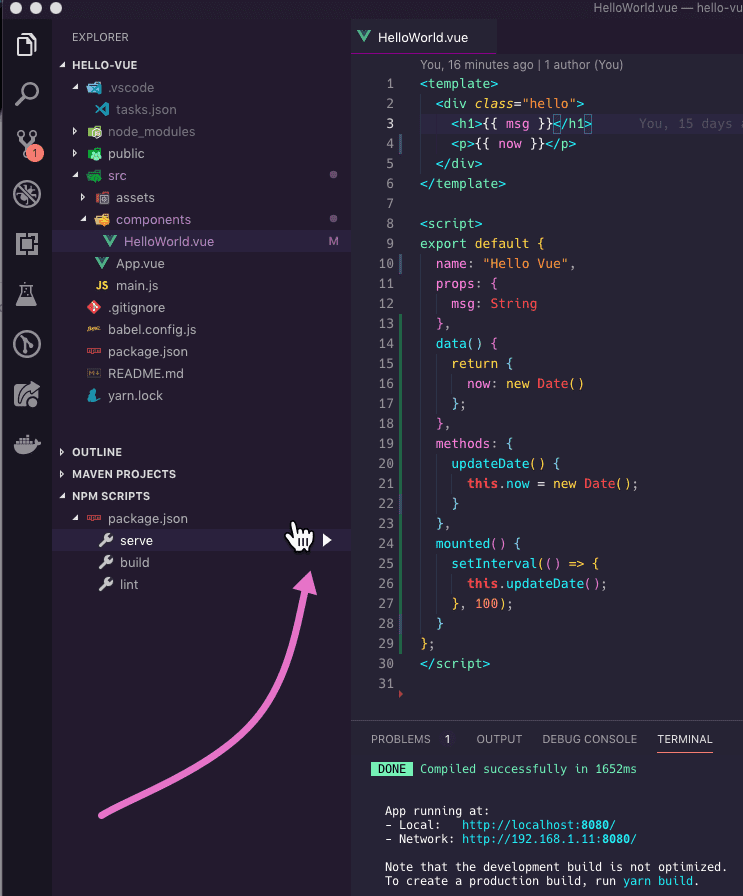Screen dimensions: 743x896
Task: Expand the MAVEN PROJECTS section
Action: 123,474
